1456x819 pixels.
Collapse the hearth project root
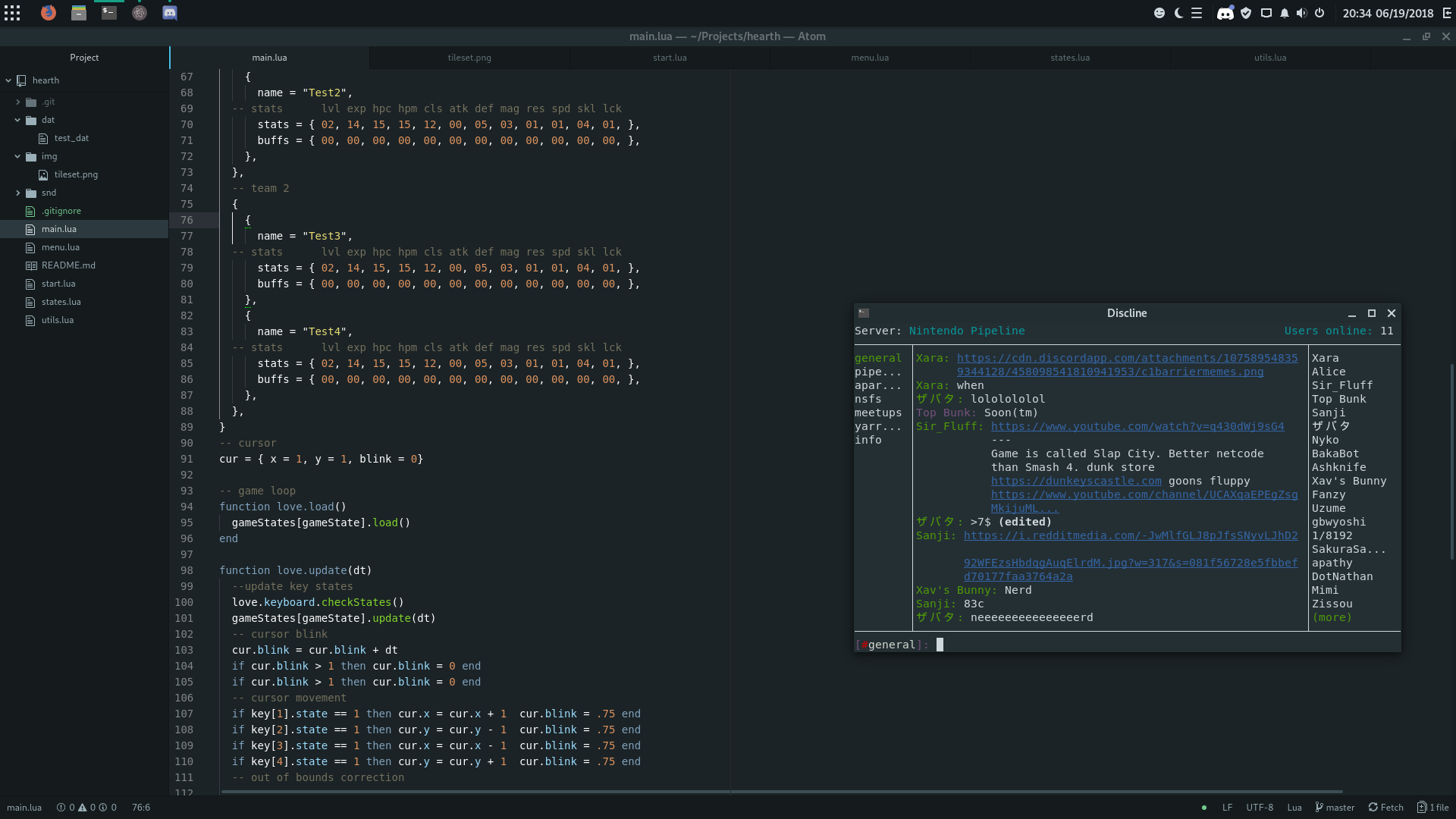8,80
